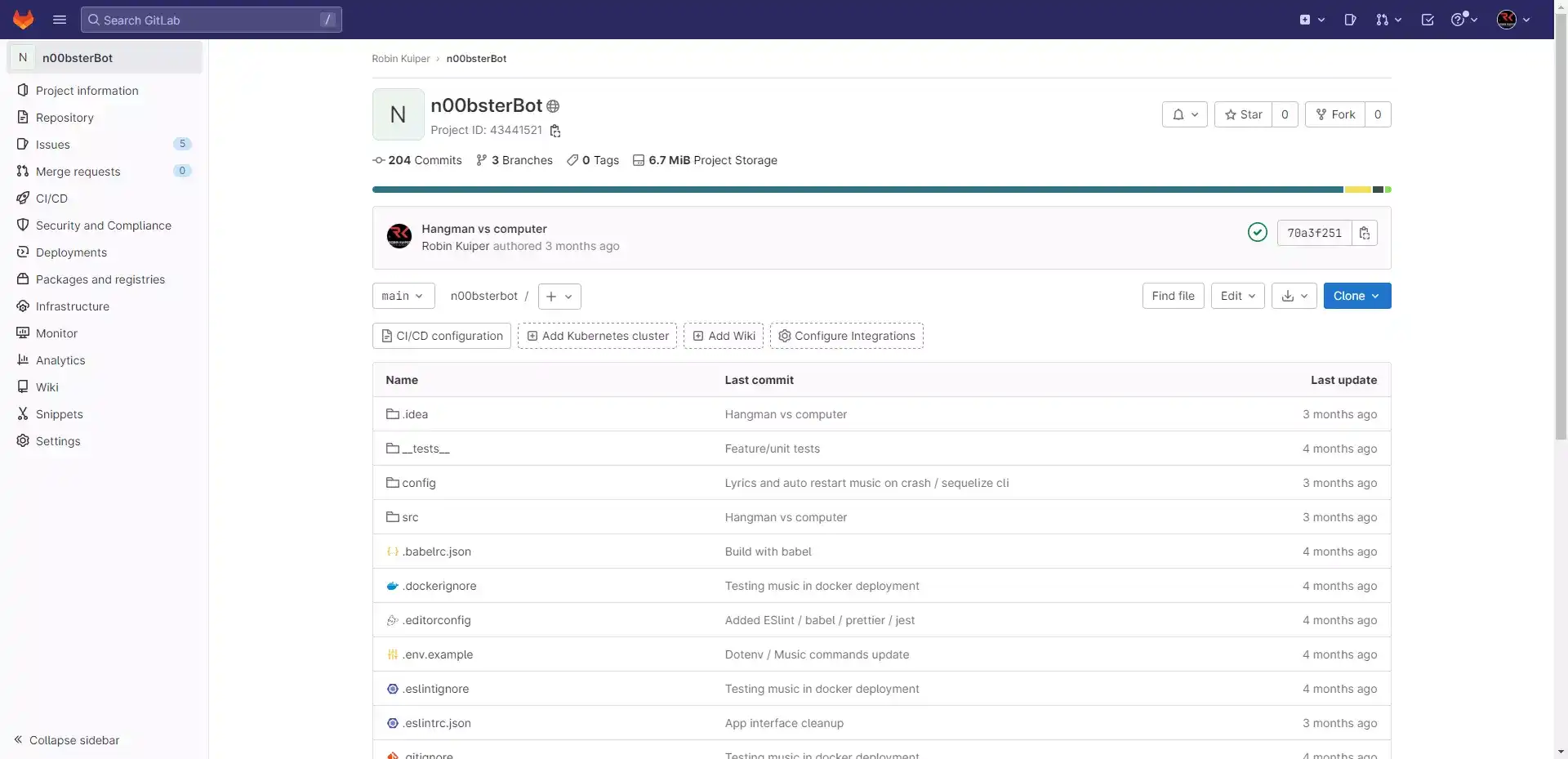Click Robin Kuiper's commit avatar
Image resolution: width=1568 pixels, height=759 pixels.
pyautogui.click(x=399, y=237)
